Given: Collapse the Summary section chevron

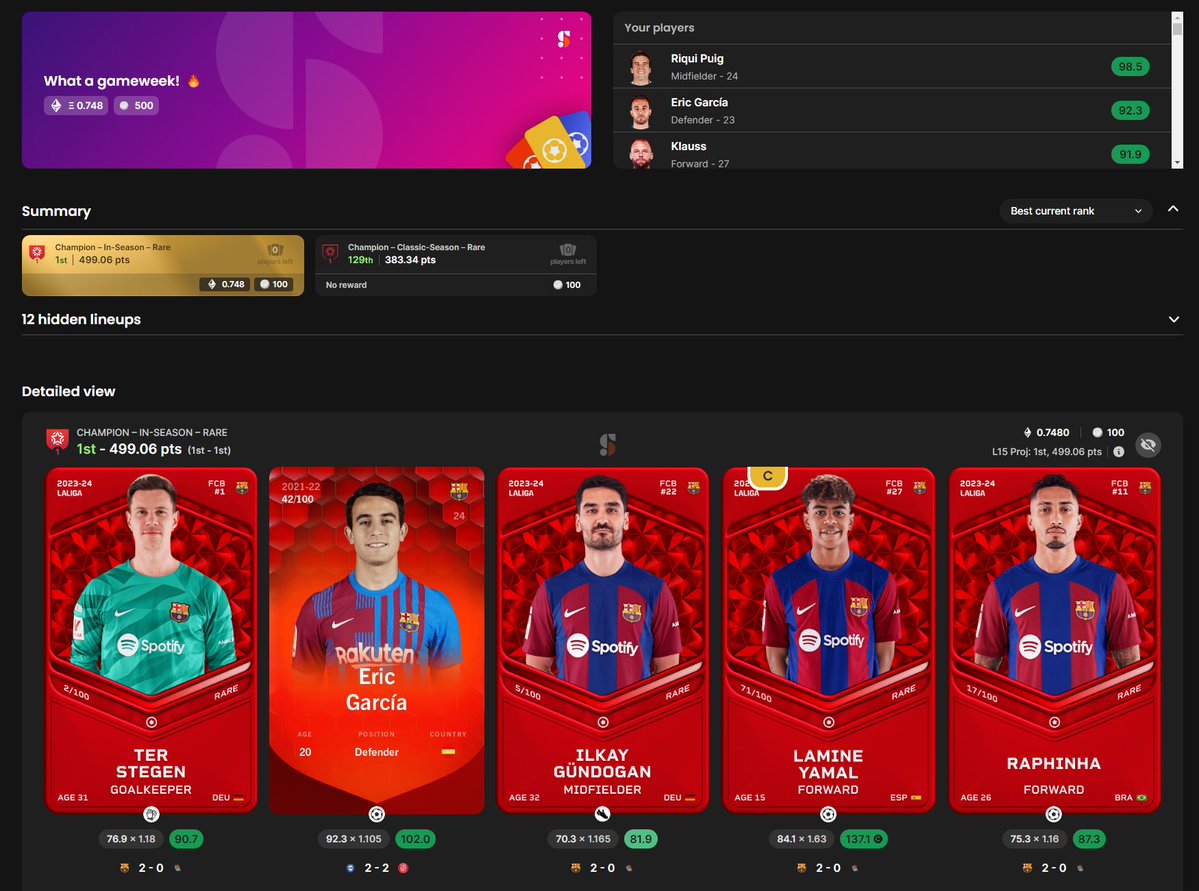Looking at the screenshot, I should (1173, 209).
